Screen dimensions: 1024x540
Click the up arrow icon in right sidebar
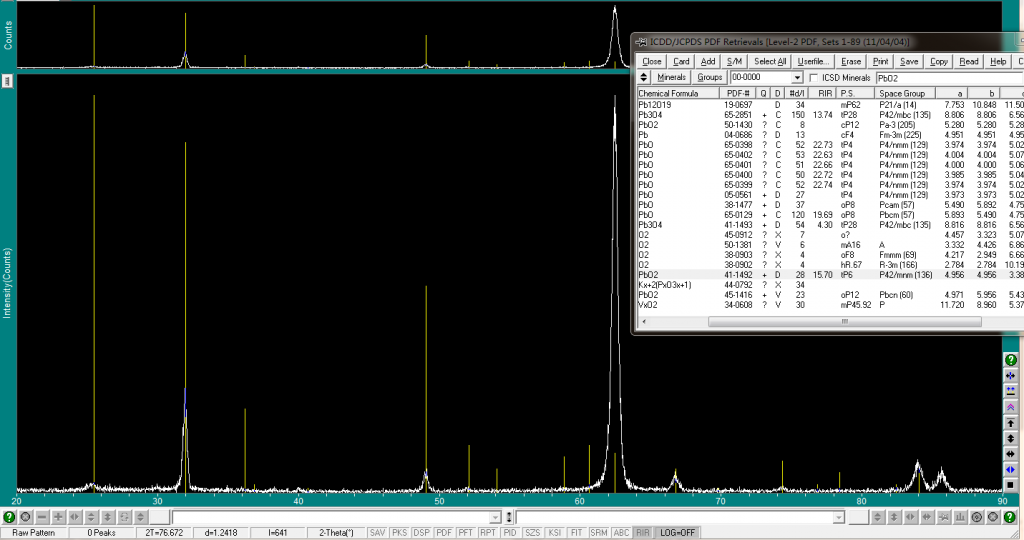point(1011,423)
